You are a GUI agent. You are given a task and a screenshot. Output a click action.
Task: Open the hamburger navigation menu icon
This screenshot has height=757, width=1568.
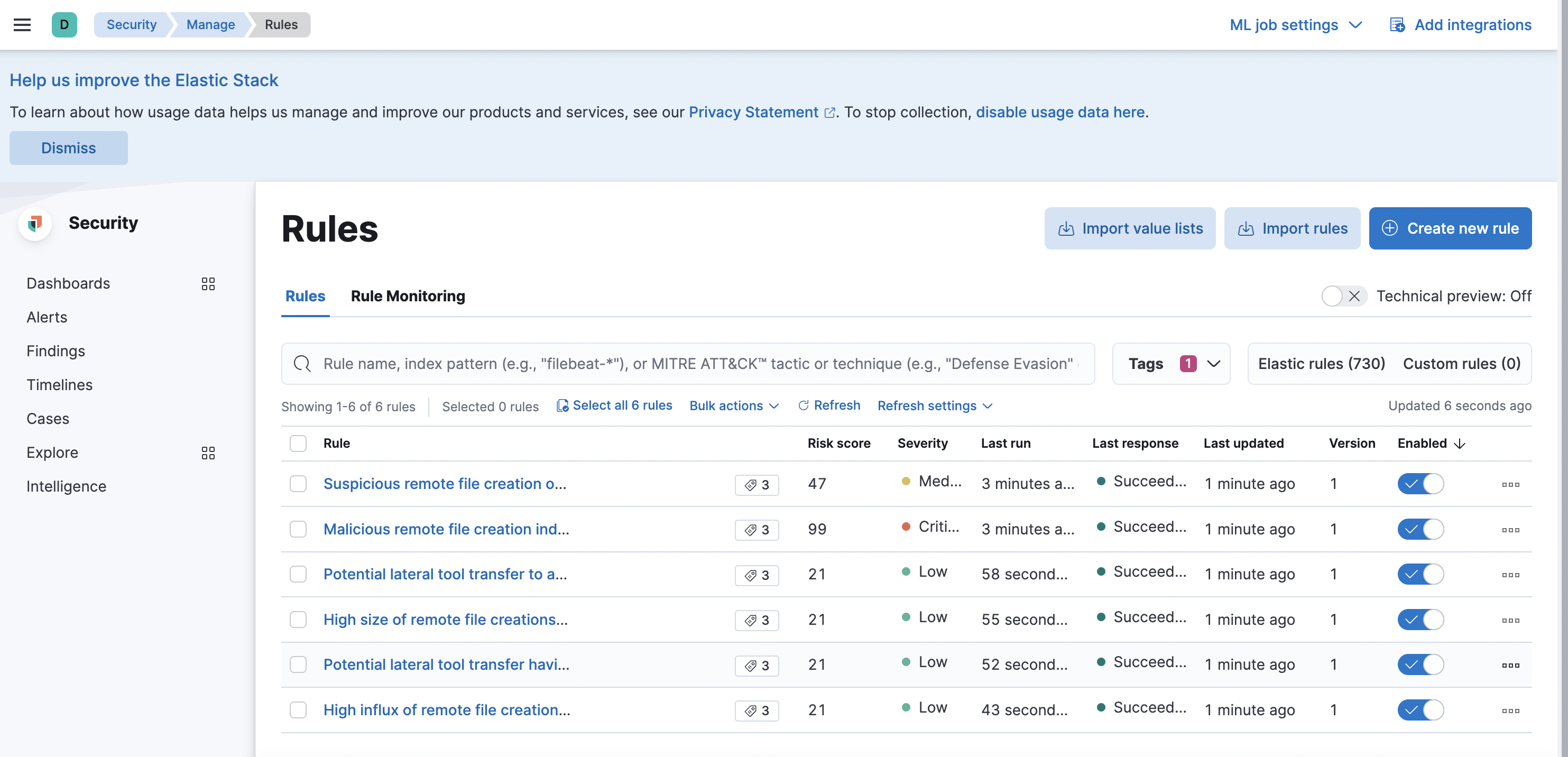[x=22, y=24]
